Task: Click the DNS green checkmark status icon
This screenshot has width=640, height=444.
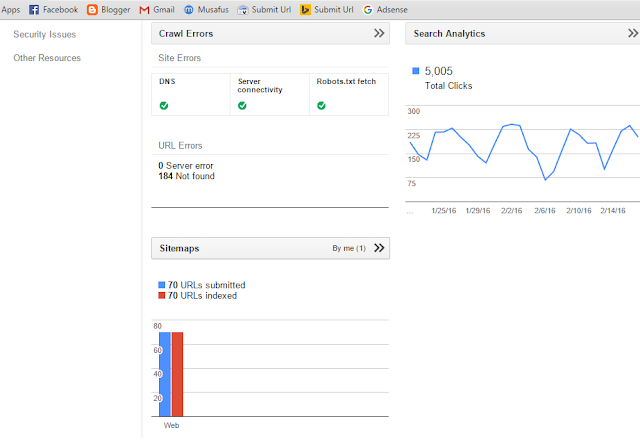Action: tap(164, 106)
